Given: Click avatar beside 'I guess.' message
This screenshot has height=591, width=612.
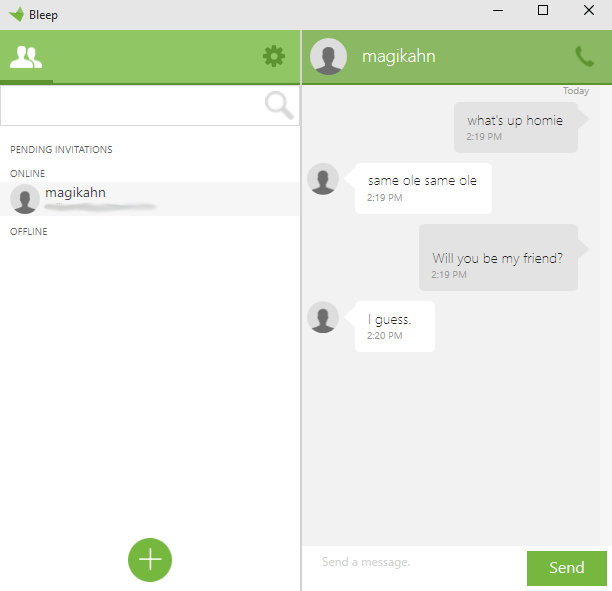Looking at the screenshot, I should [323, 317].
